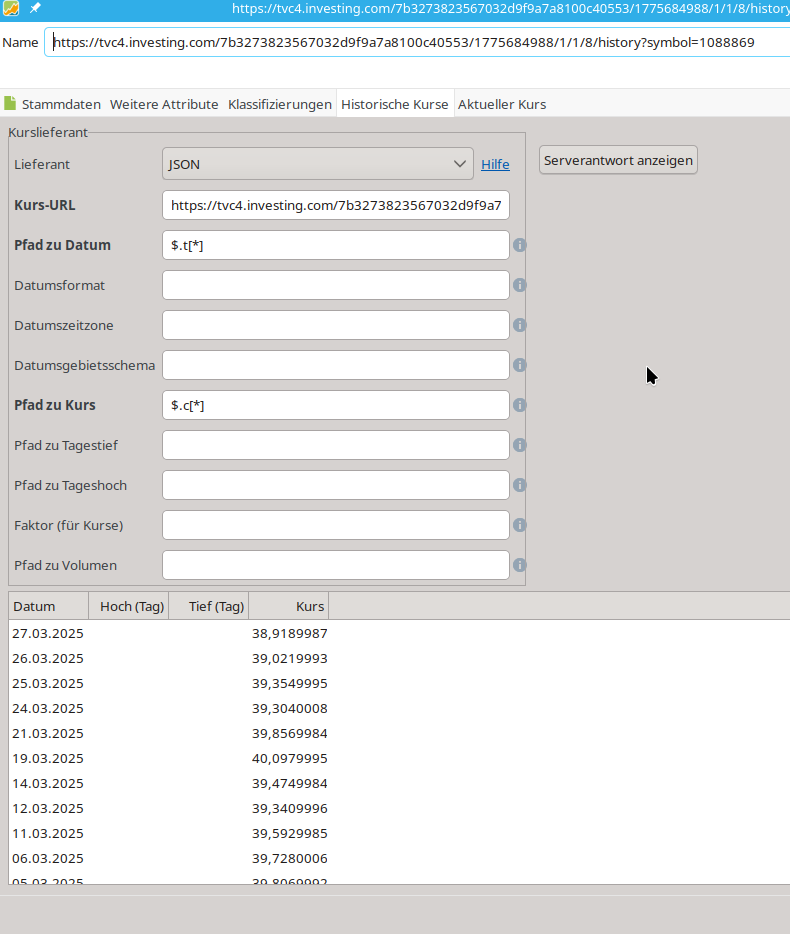Viewport: 790px width, 934px height.
Task: Open the Hilfe link
Action: click(x=495, y=164)
